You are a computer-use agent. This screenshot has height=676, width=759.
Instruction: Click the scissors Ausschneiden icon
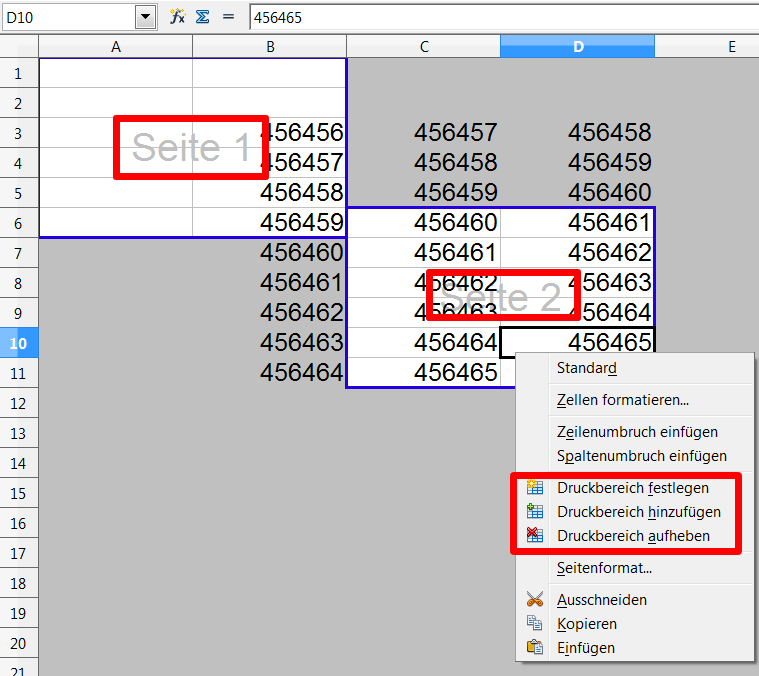tap(535, 600)
